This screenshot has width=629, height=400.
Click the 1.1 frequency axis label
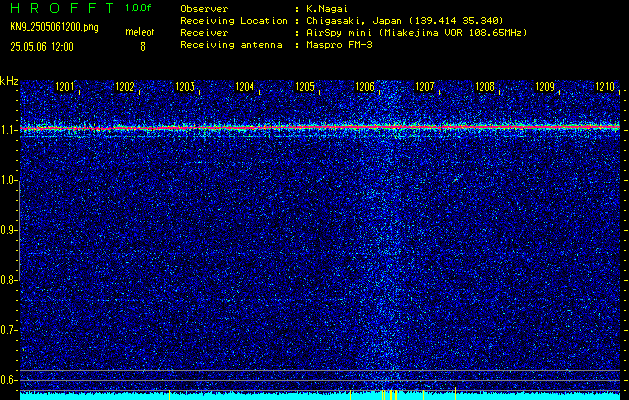(8, 130)
